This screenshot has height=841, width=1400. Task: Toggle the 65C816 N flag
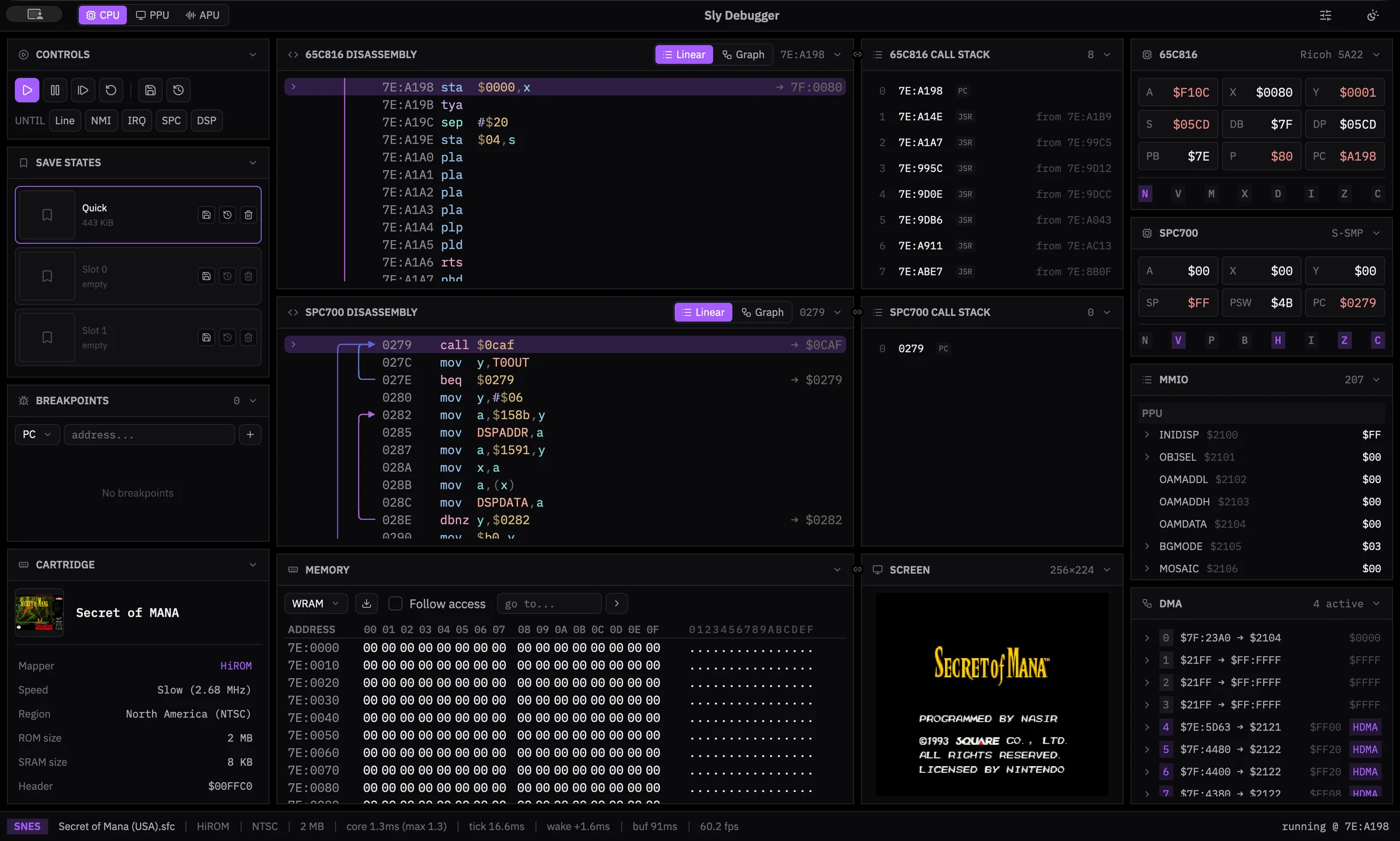1145,194
